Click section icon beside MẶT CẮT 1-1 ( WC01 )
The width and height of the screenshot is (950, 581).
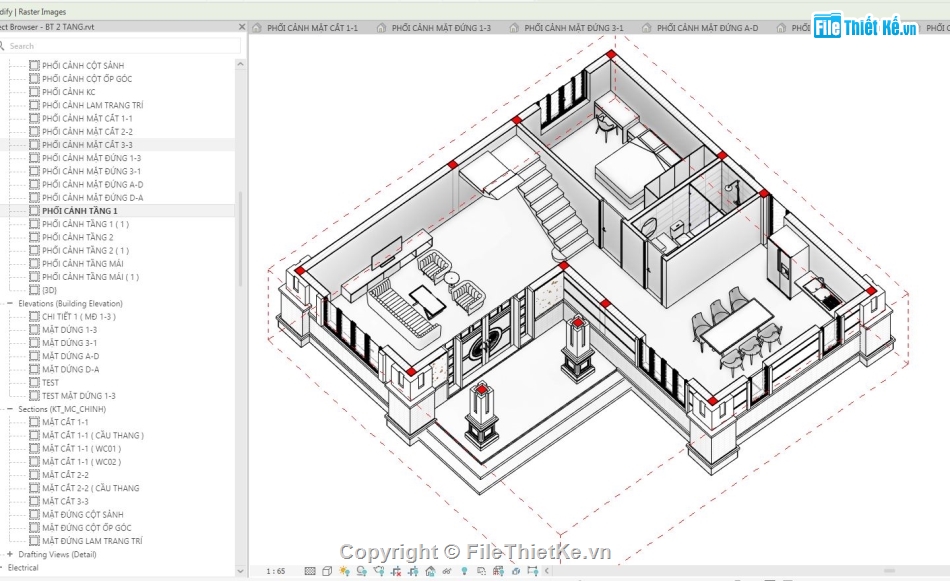coord(35,448)
